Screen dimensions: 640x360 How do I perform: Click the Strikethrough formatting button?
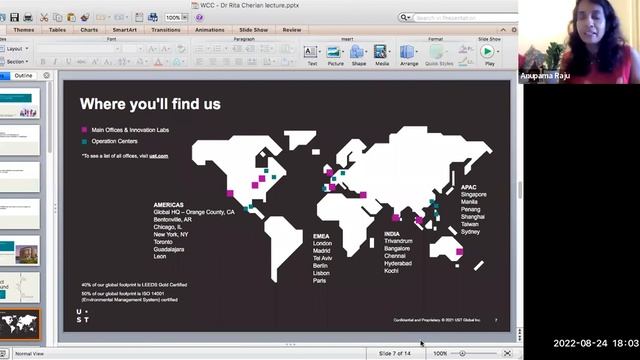click(x=81, y=62)
